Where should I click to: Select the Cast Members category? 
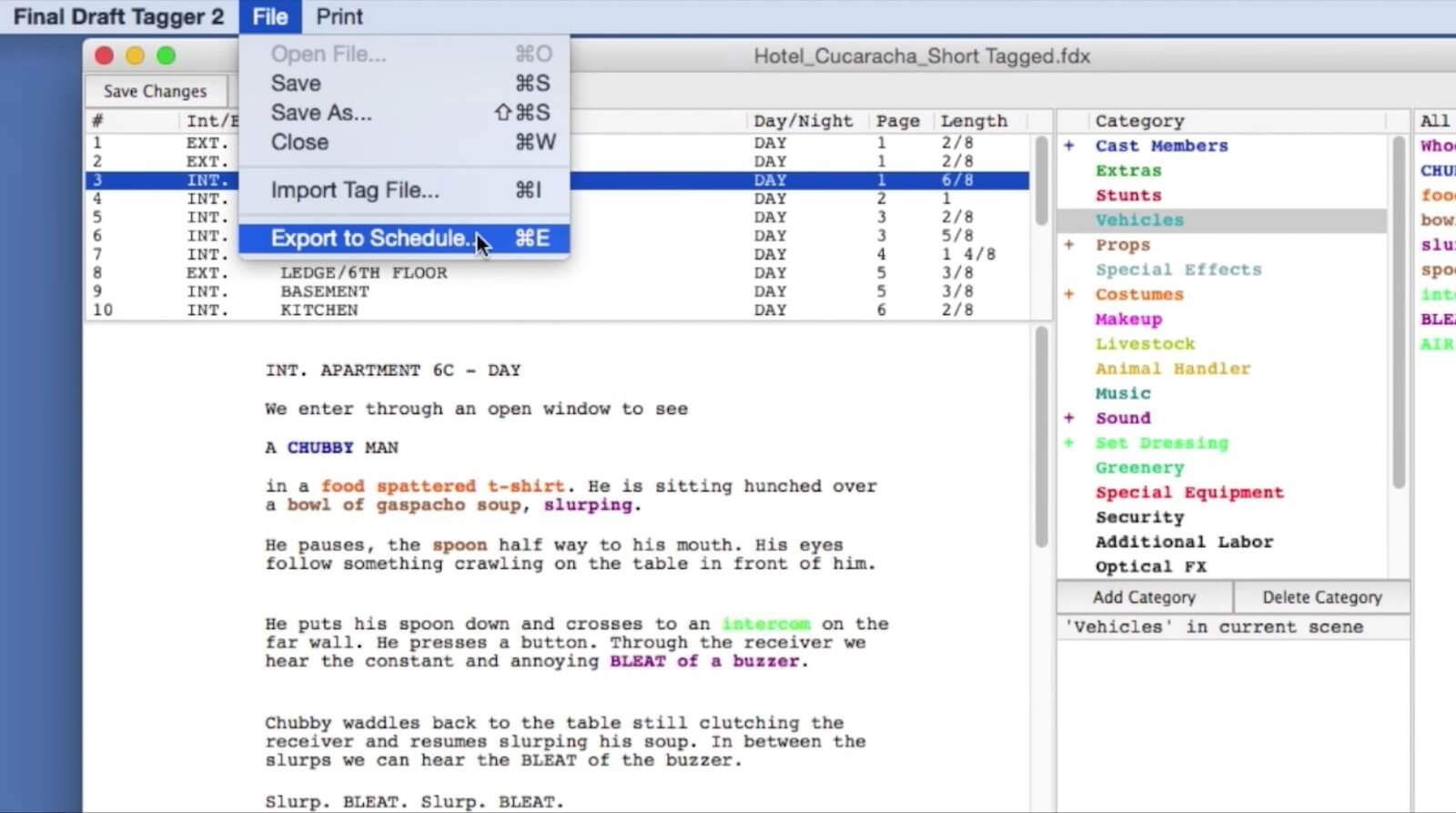[x=1161, y=146]
